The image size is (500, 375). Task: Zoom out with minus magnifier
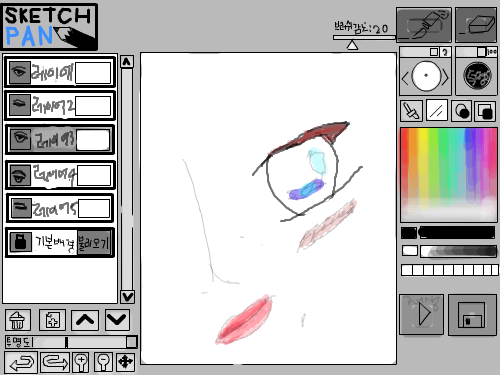[x=103, y=362]
